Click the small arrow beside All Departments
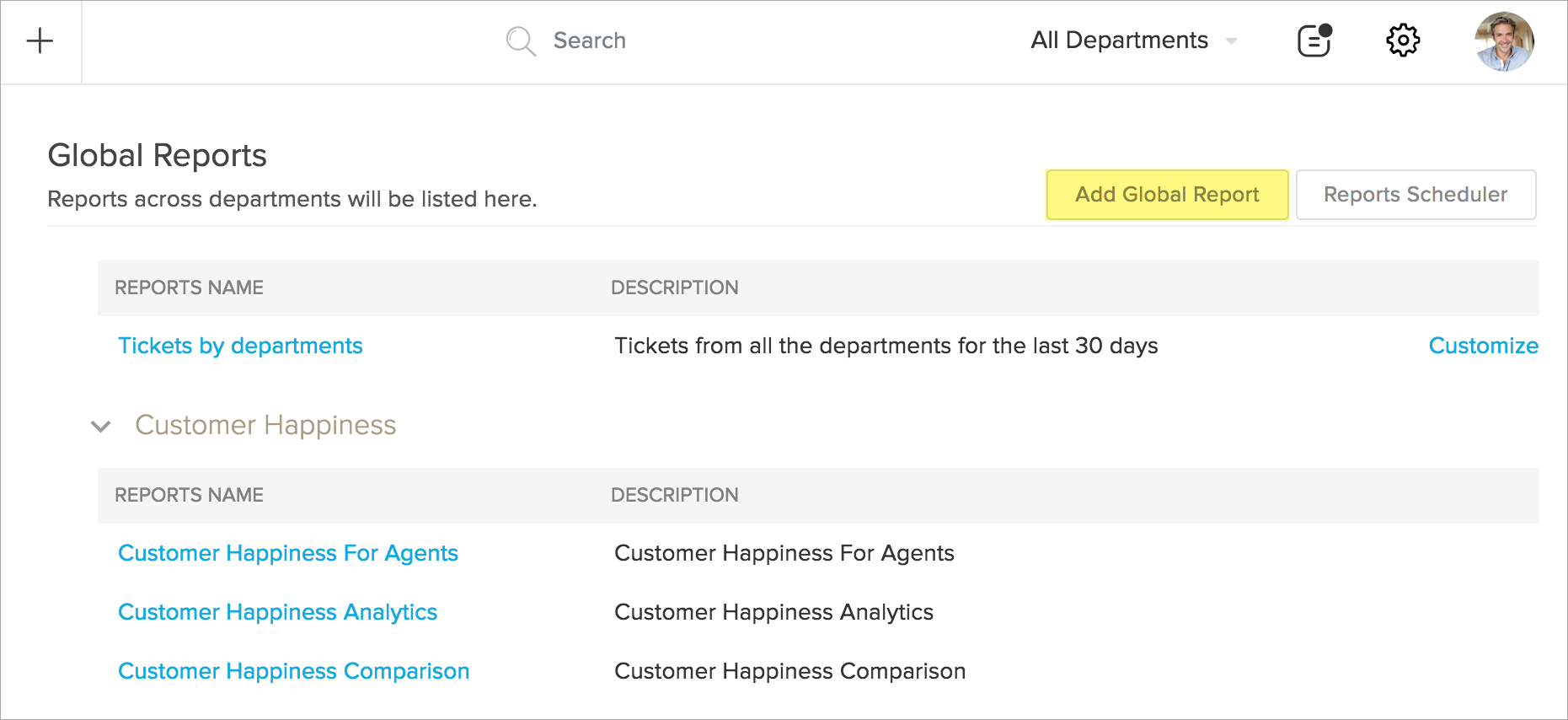This screenshot has height=720, width=1568. tap(1231, 41)
